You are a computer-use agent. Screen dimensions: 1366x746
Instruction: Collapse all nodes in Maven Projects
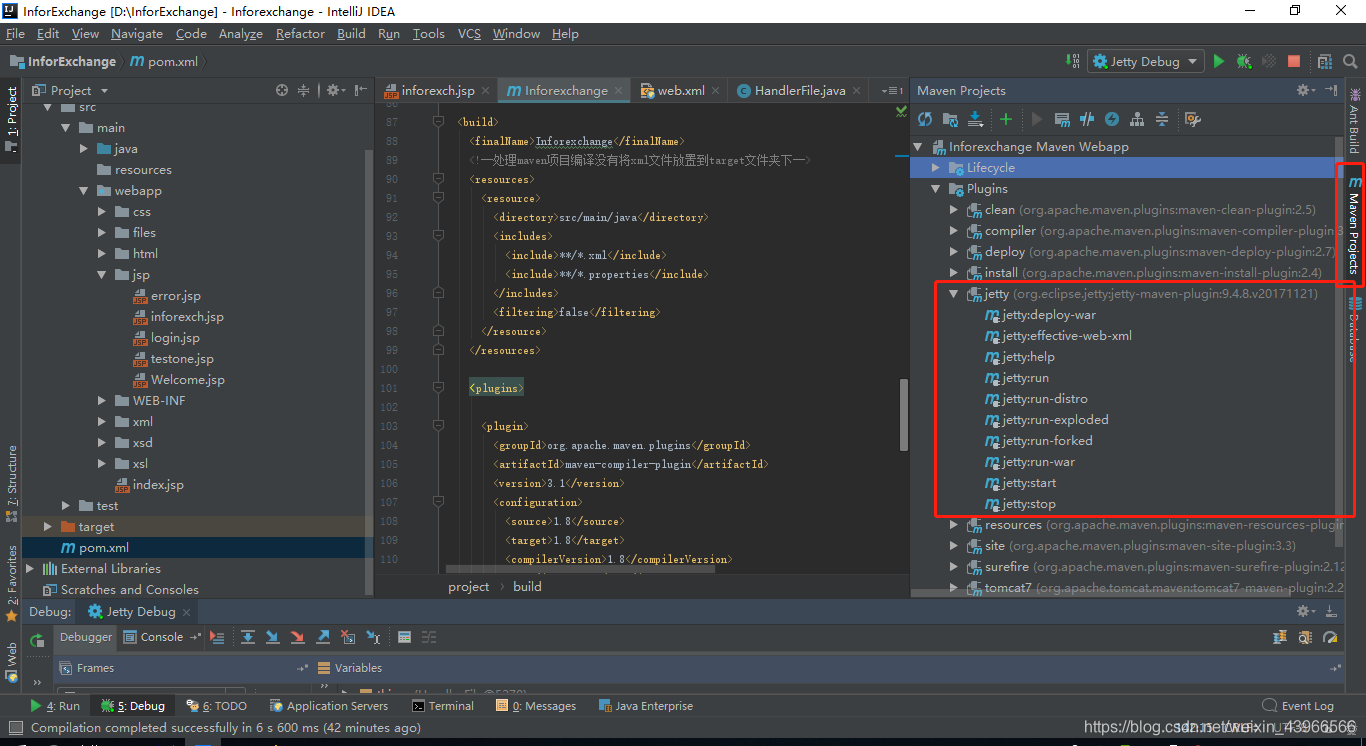click(1162, 119)
